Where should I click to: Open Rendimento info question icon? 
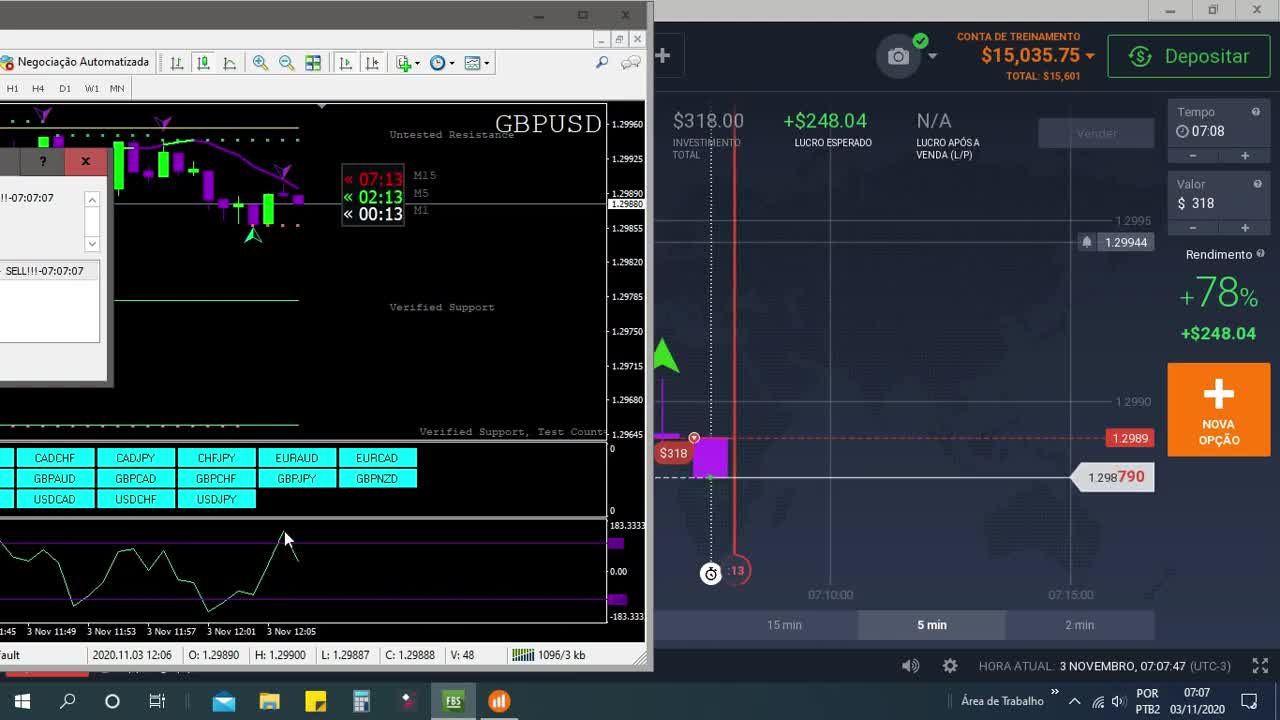(1261, 254)
